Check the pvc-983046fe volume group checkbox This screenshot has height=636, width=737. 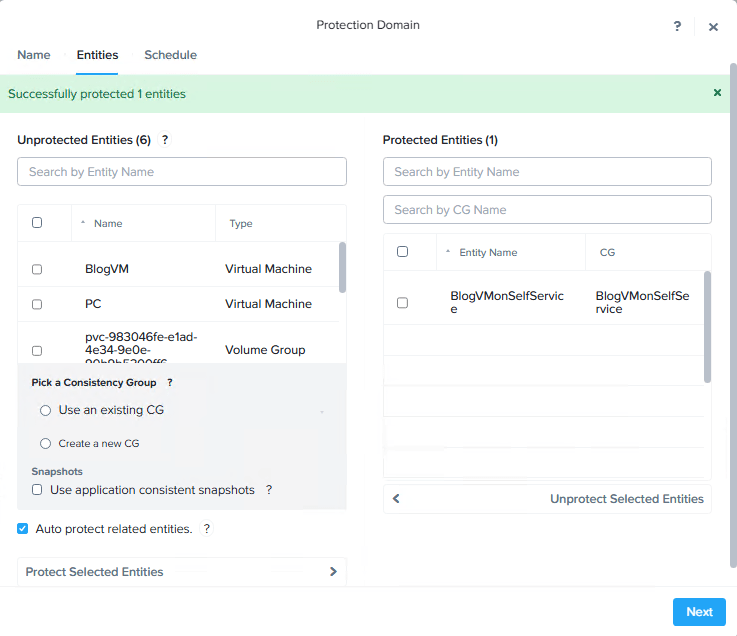[37, 351]
